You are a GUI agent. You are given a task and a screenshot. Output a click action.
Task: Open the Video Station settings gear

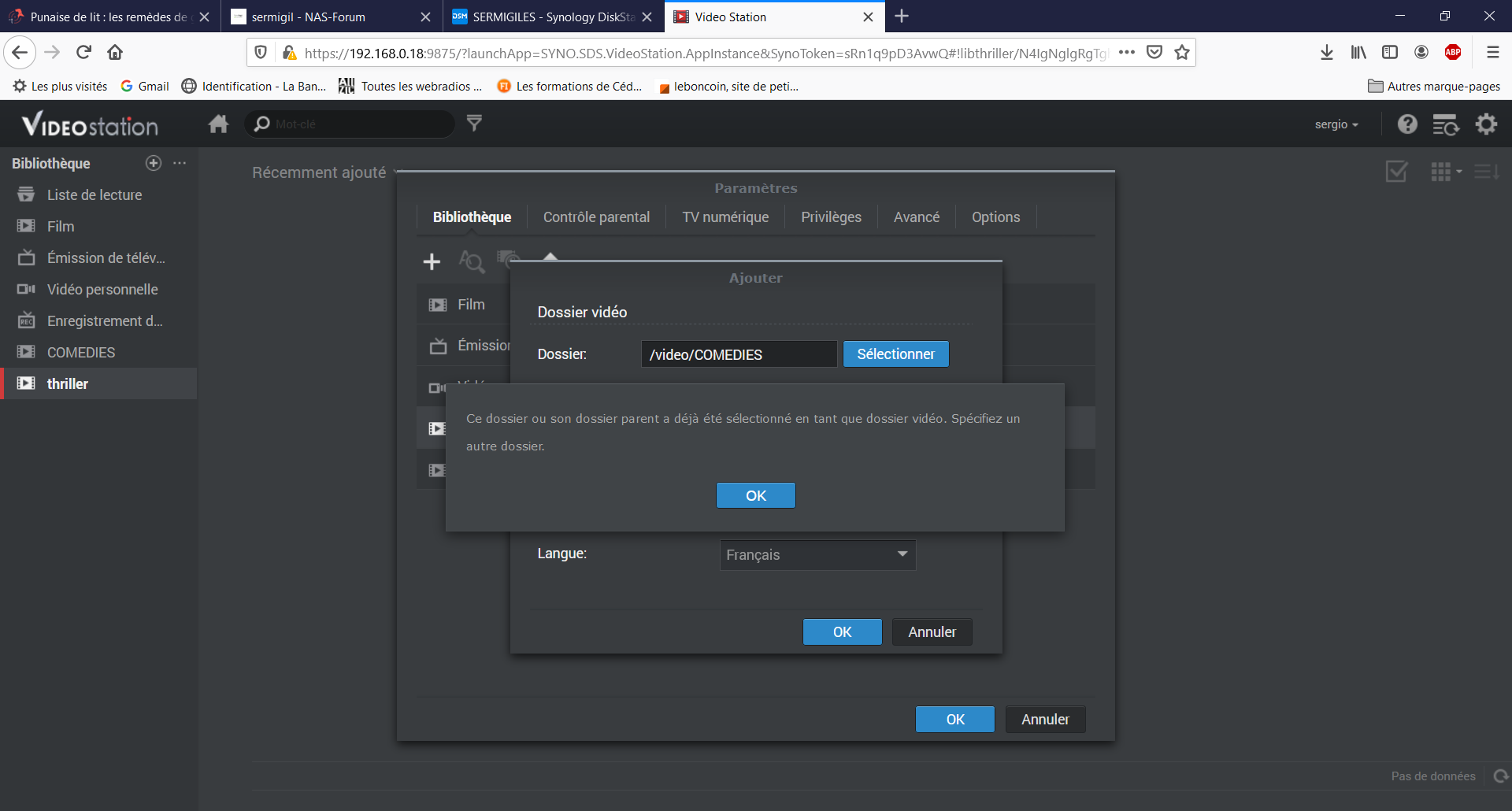pos(1486,124)
